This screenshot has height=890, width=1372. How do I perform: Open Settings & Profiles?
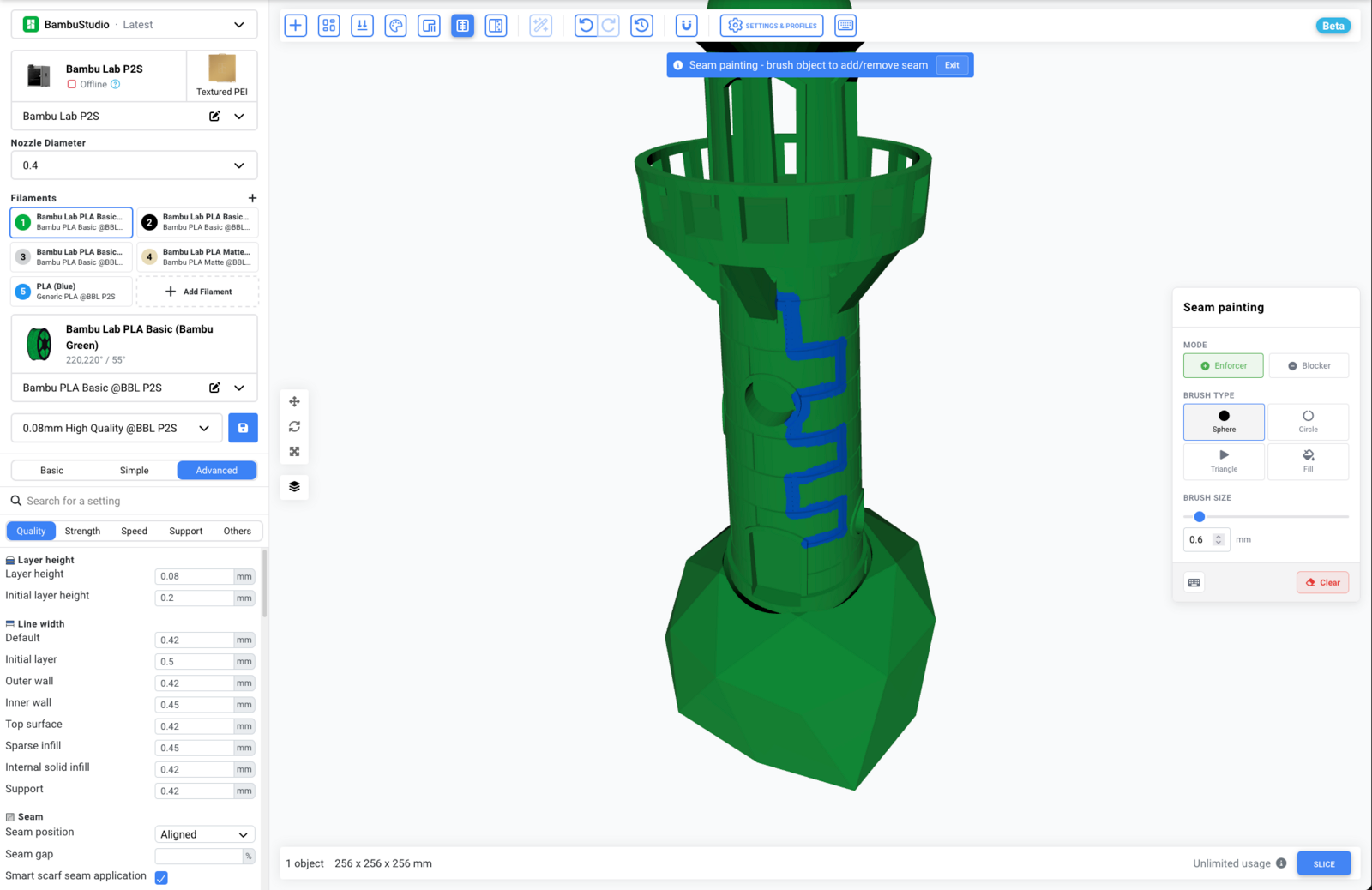[x=772, y=26]
